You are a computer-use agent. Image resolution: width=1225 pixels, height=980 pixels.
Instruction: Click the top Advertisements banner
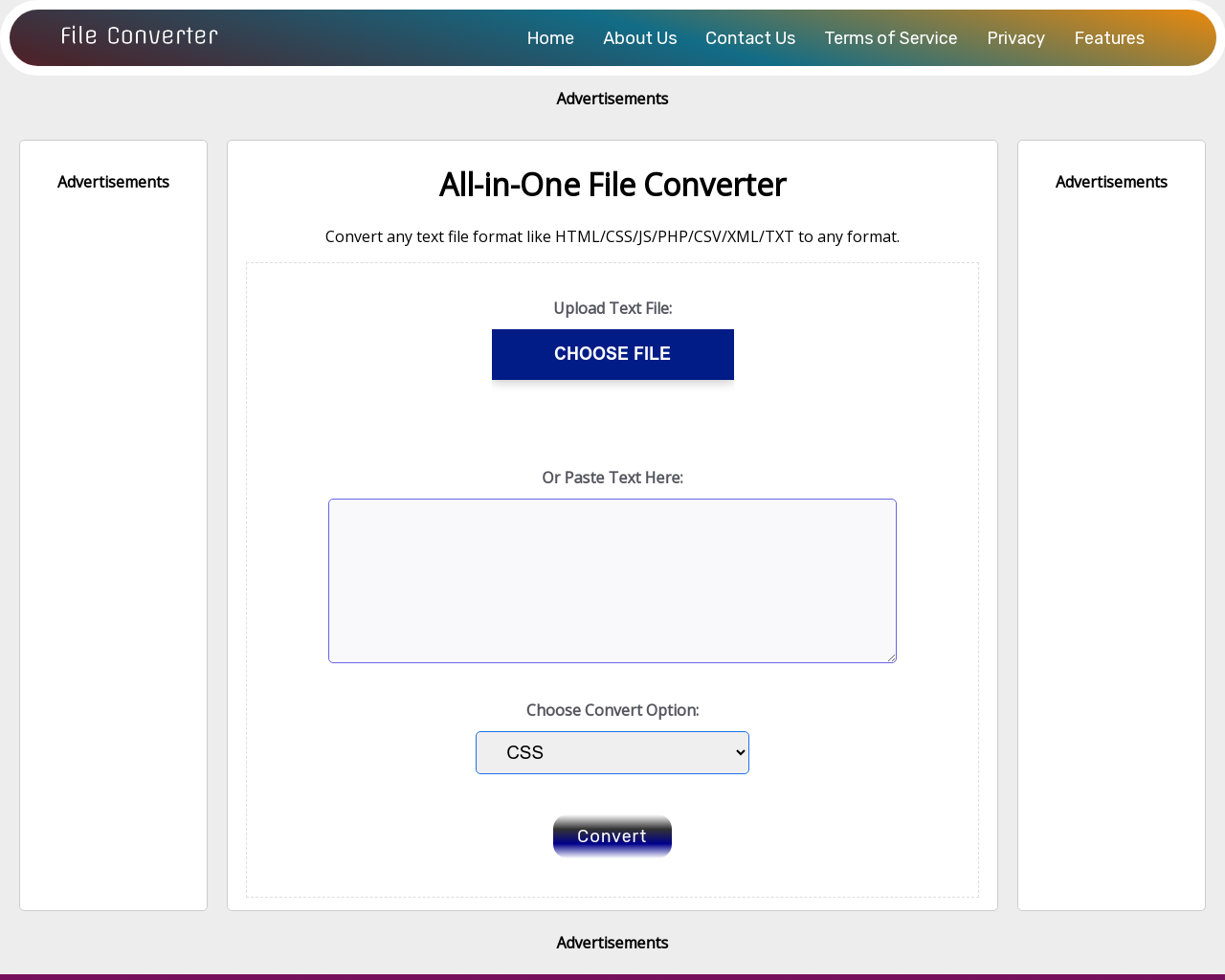point(612,98)
